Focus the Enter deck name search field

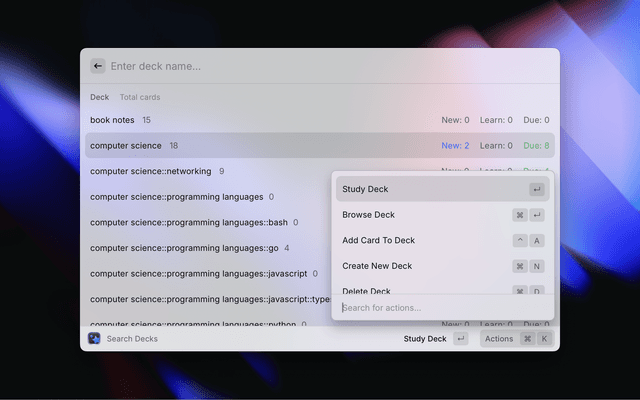[300, 66]
